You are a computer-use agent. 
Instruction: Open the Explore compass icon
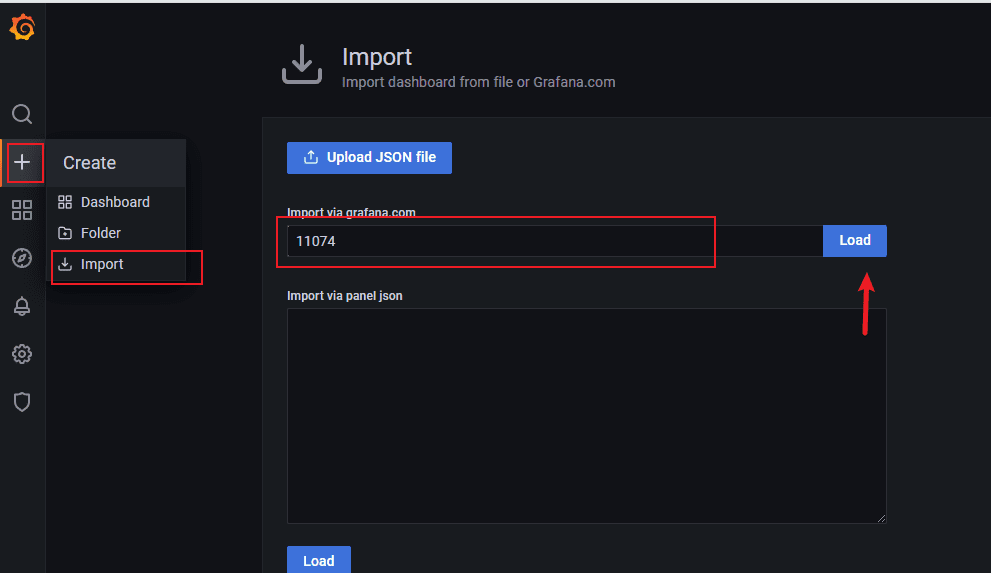(x=22, y=258)
